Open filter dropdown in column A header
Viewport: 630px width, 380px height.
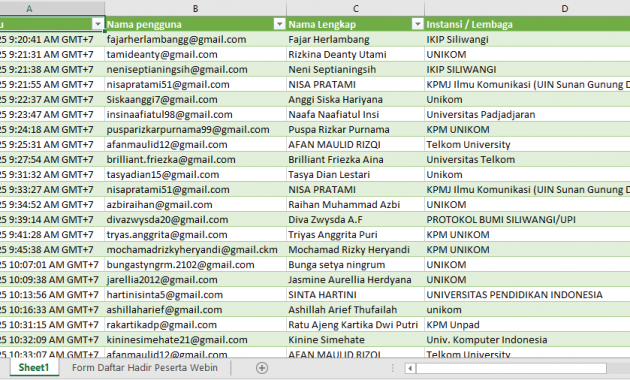98,24
